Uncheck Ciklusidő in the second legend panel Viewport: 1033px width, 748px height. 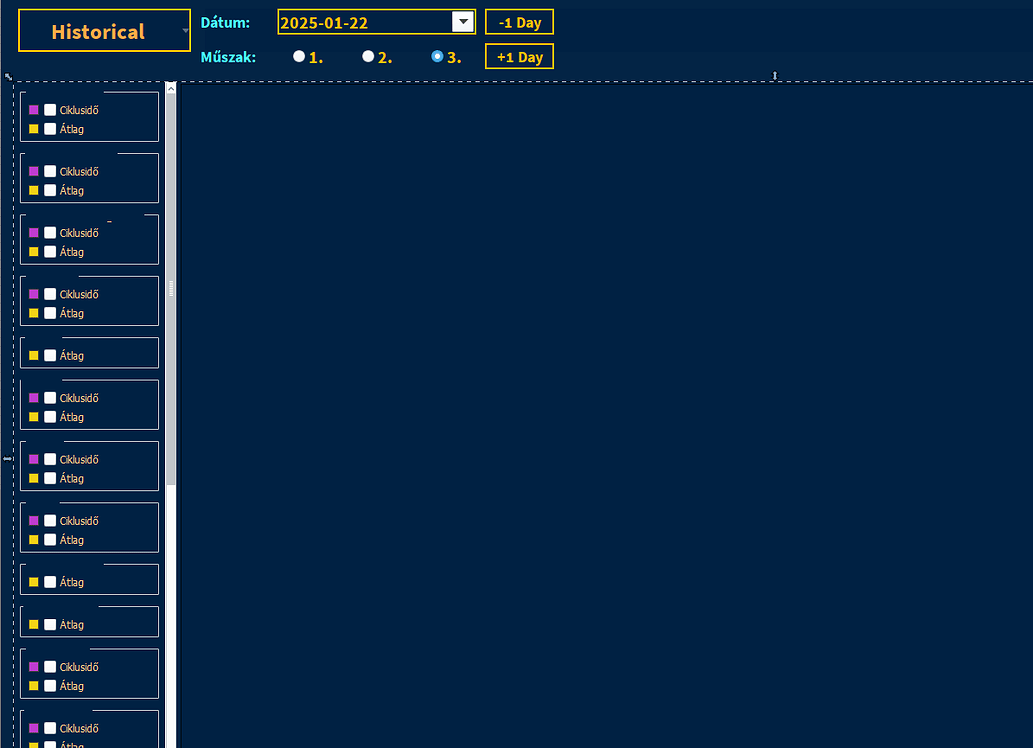pos(49,171)
